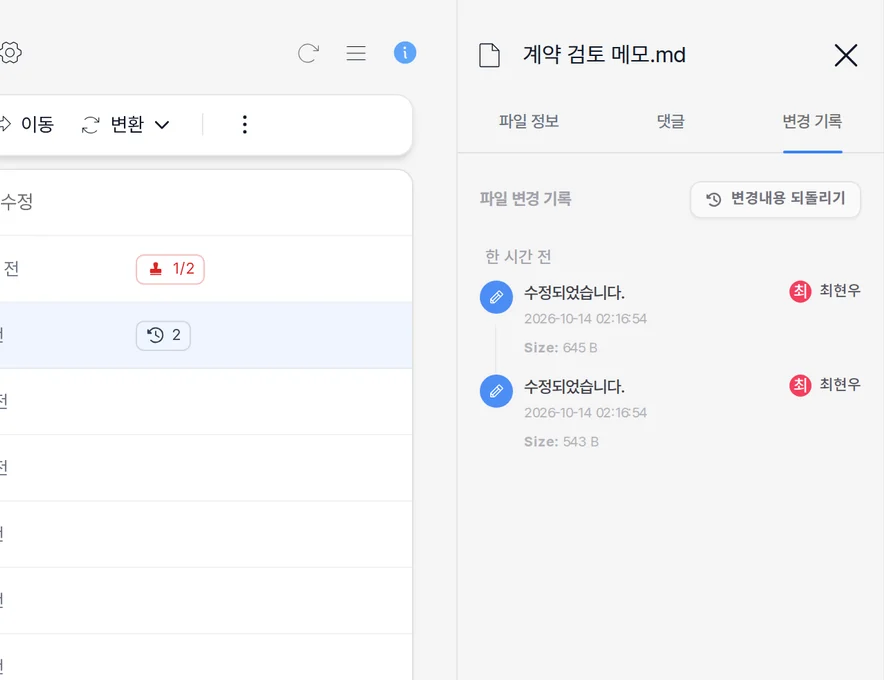Click the 한 시간 전 group label

(518, 257)
